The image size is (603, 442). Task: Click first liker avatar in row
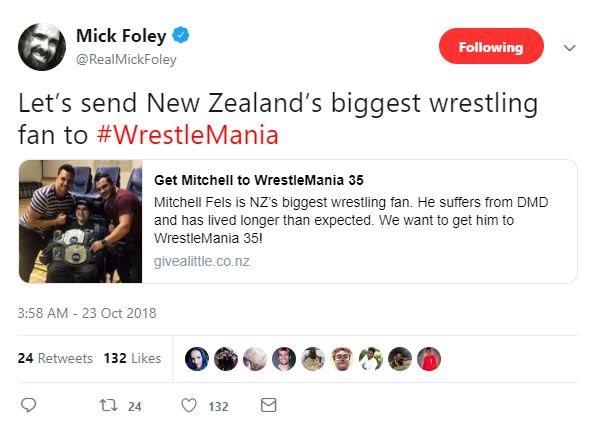[x=198, y=359]
